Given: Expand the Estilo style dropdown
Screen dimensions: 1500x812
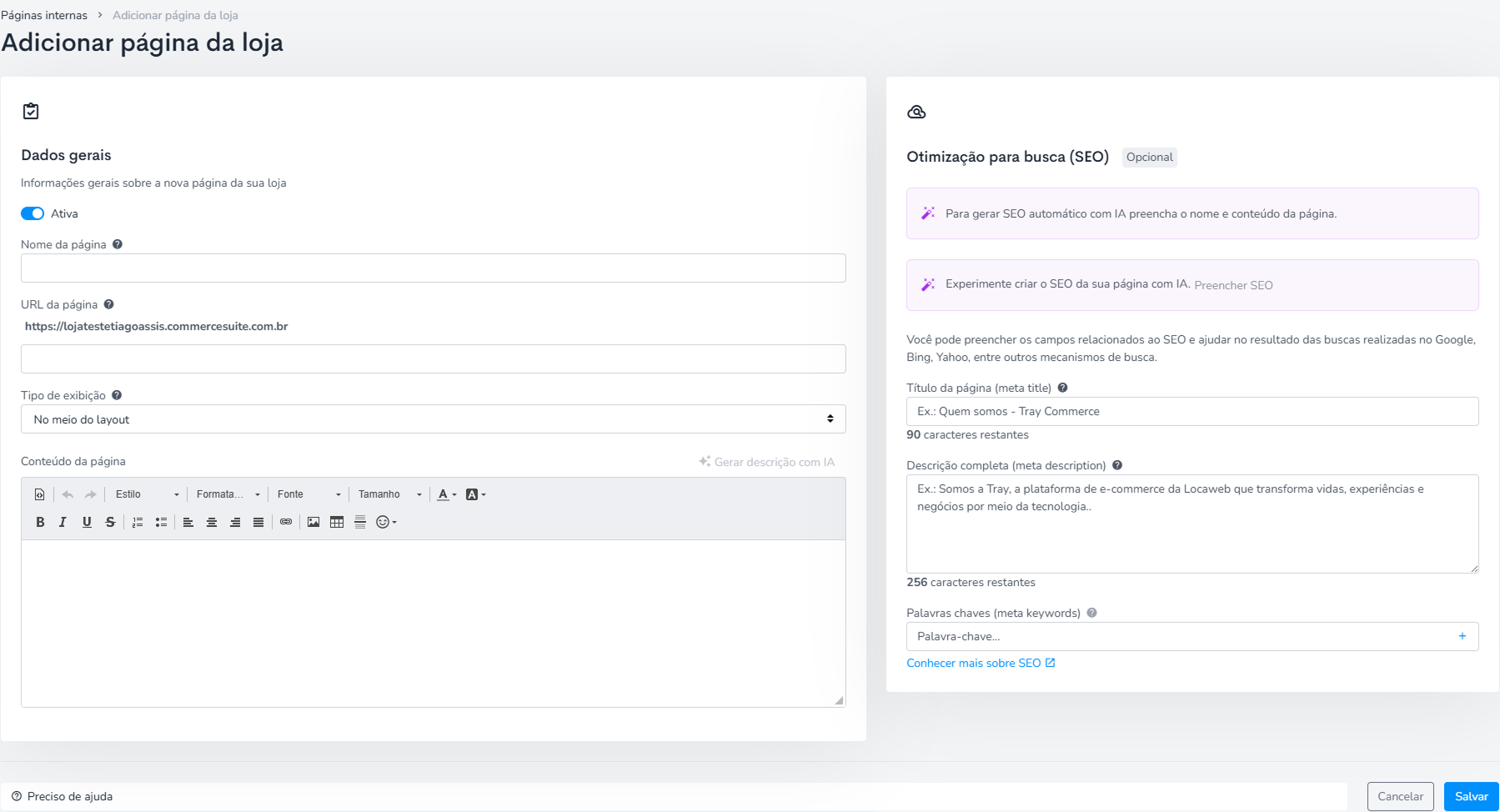Looking at the screenshot, I should click(147, 494).
